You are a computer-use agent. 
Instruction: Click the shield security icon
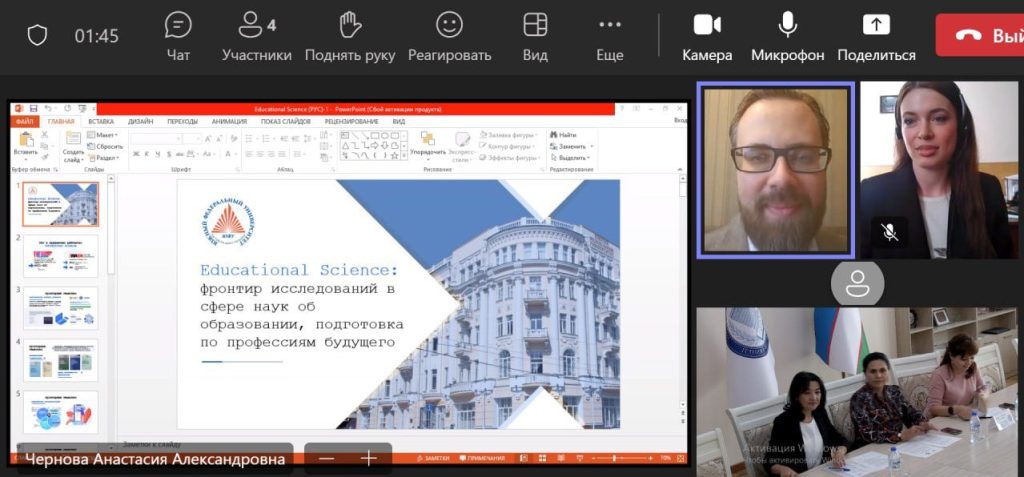(37, 36)
